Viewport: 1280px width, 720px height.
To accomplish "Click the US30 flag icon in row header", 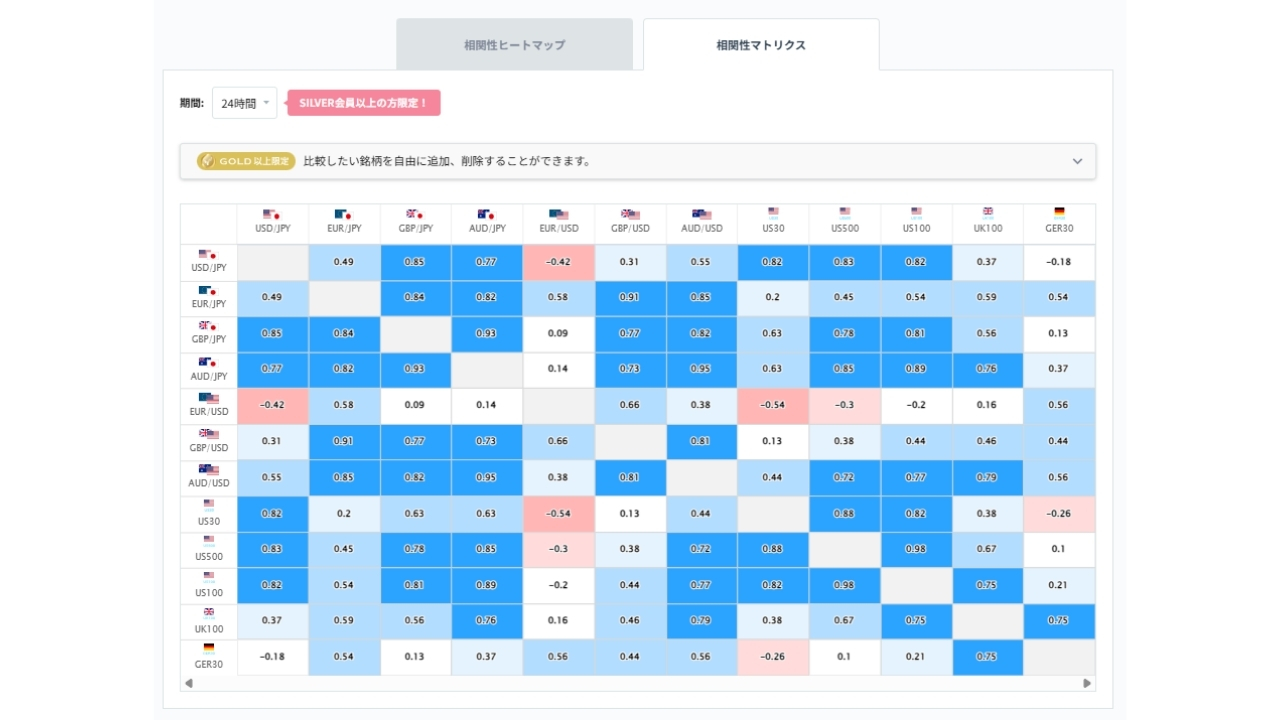I will [x=209, y=504].
